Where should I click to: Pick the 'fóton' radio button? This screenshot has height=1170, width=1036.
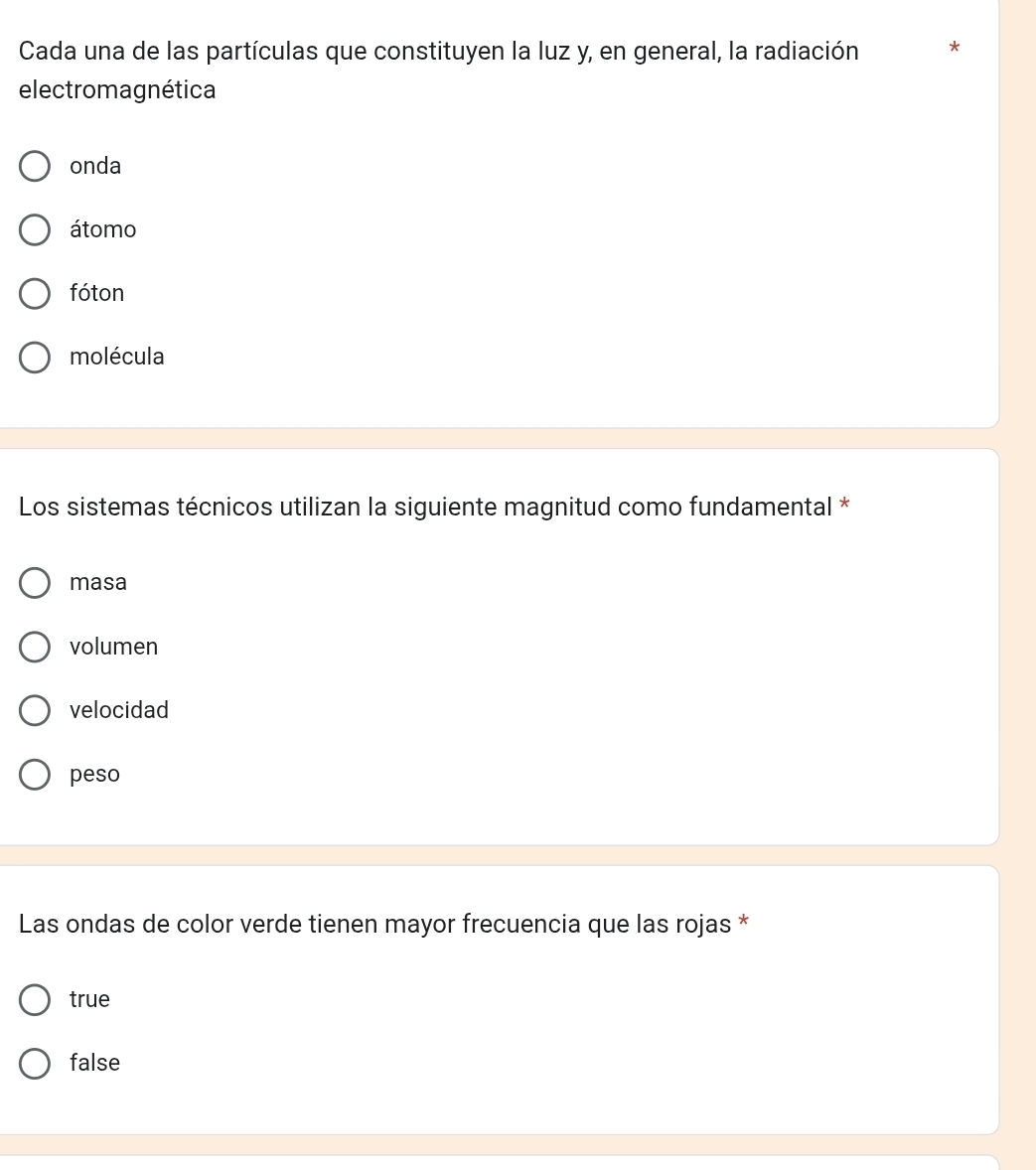(x=35, y=293)
